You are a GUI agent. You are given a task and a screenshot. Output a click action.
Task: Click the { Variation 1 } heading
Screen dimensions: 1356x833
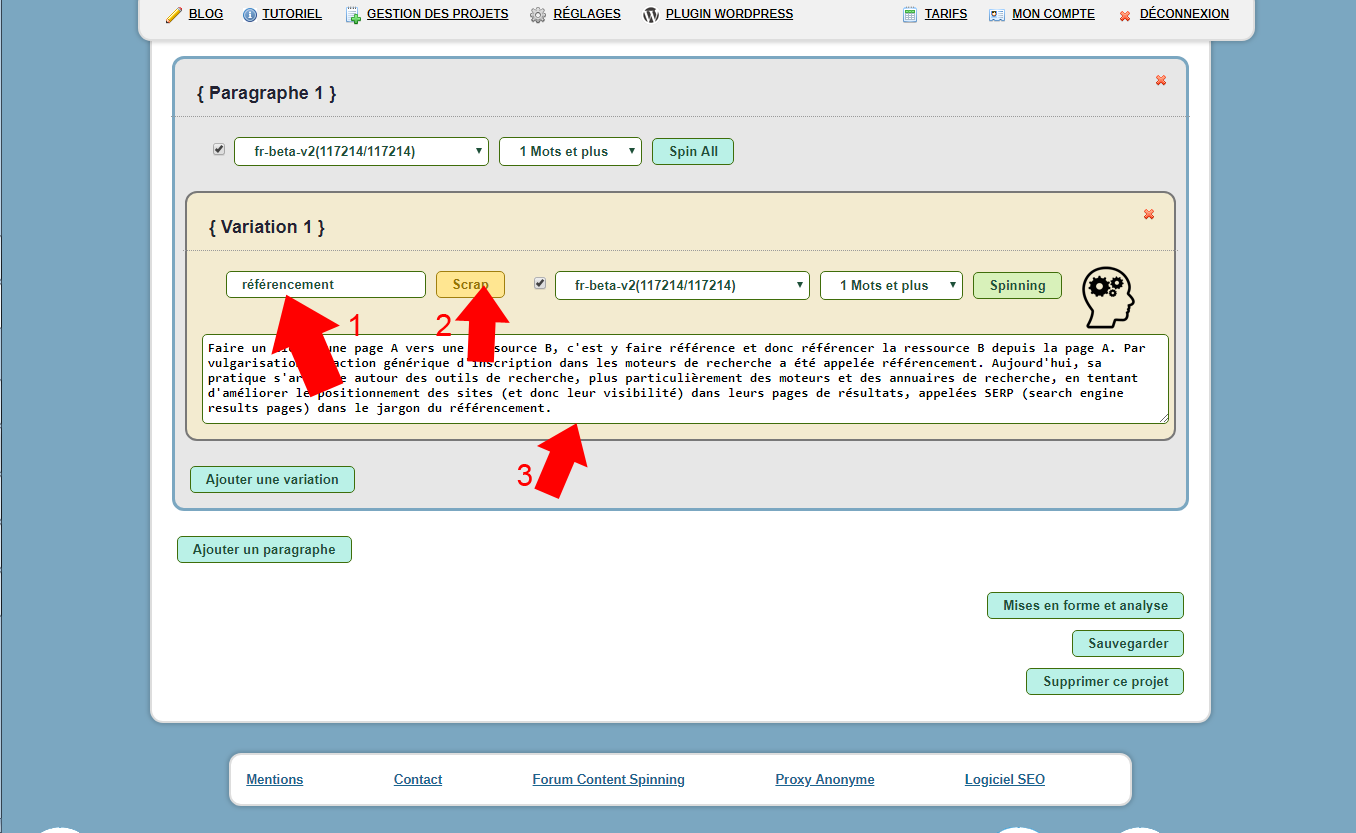pos(267,227)
